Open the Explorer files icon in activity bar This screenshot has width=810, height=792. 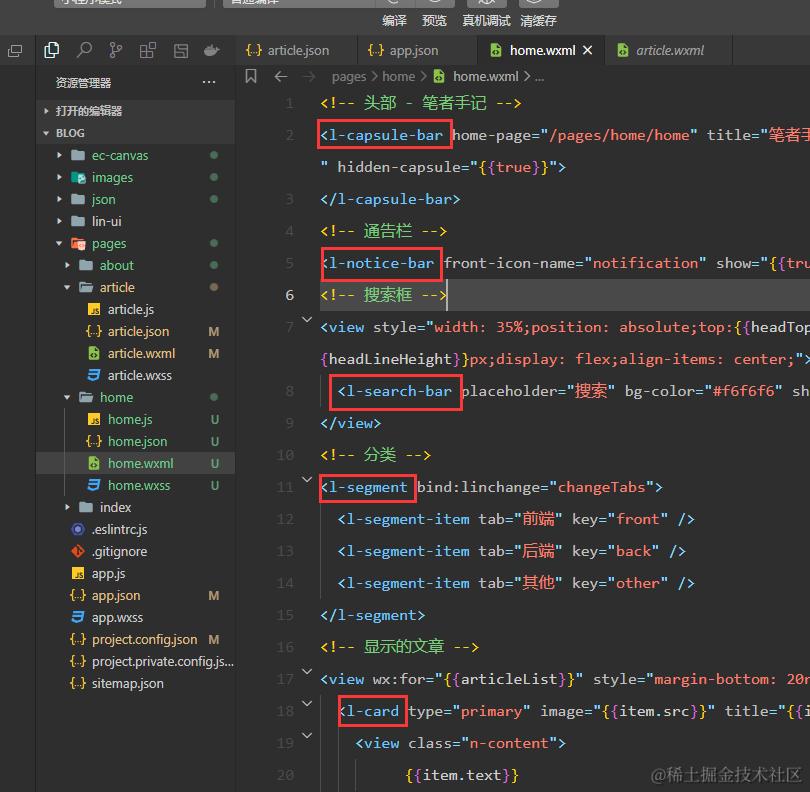coord(52,50)
